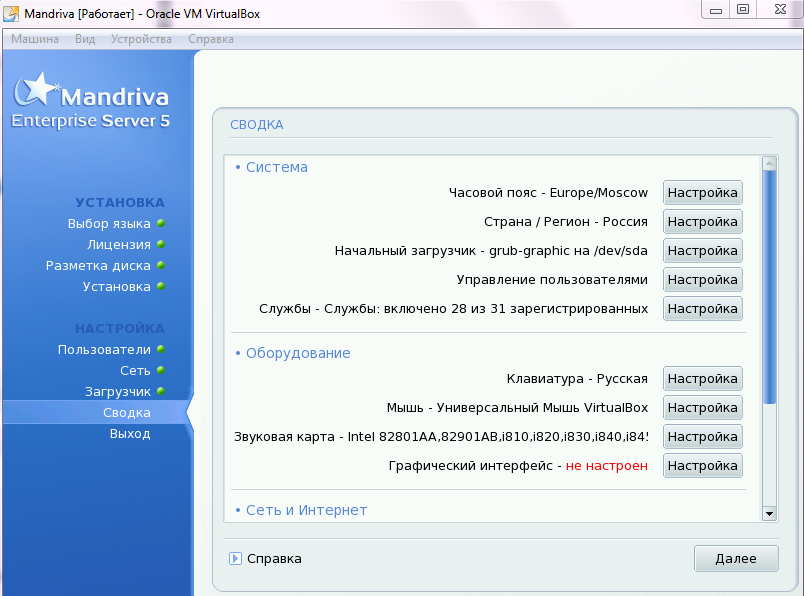Click the Mandriva star logo
The image size is (804, 596).
pos(36,89)
